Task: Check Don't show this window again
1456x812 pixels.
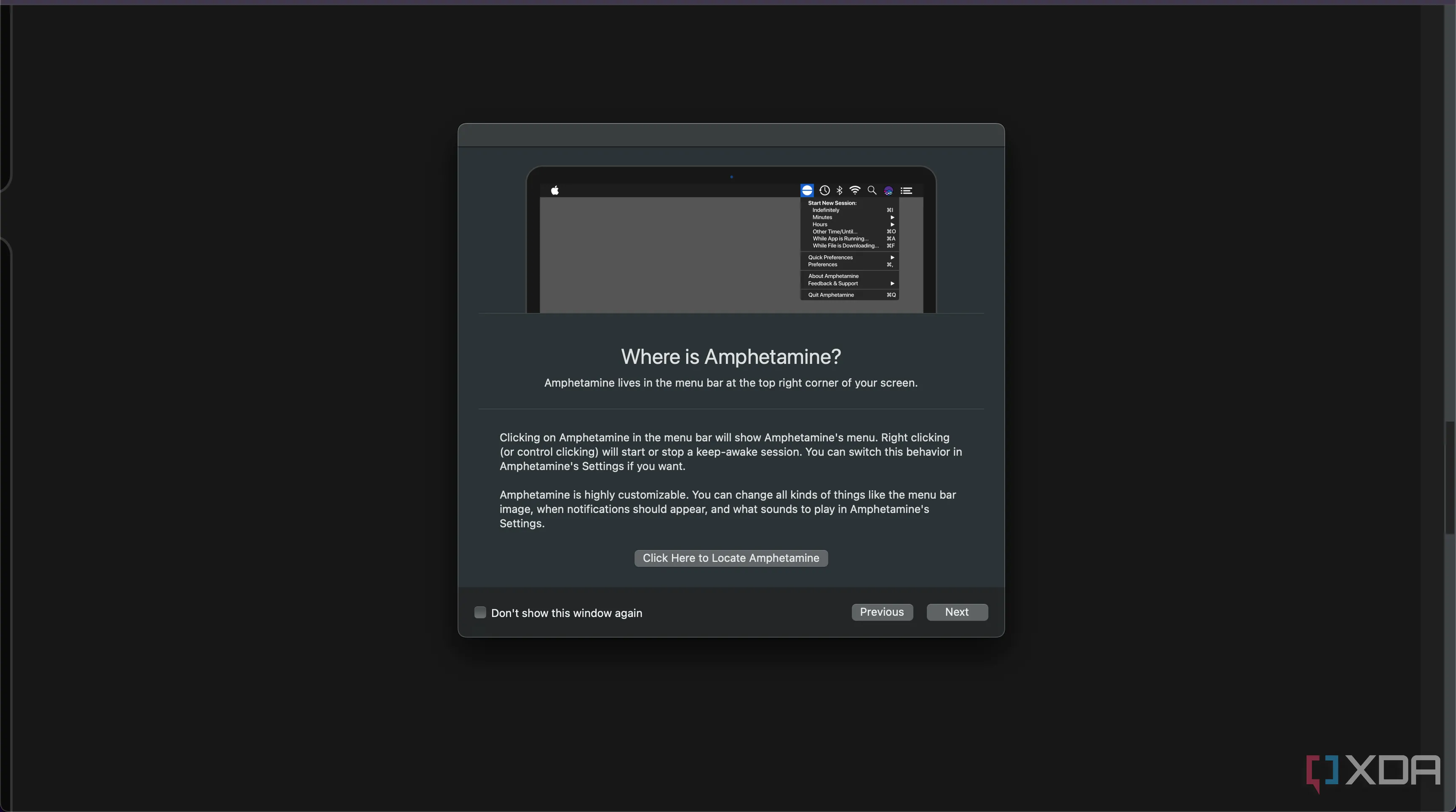Action: tap(480, 612)
